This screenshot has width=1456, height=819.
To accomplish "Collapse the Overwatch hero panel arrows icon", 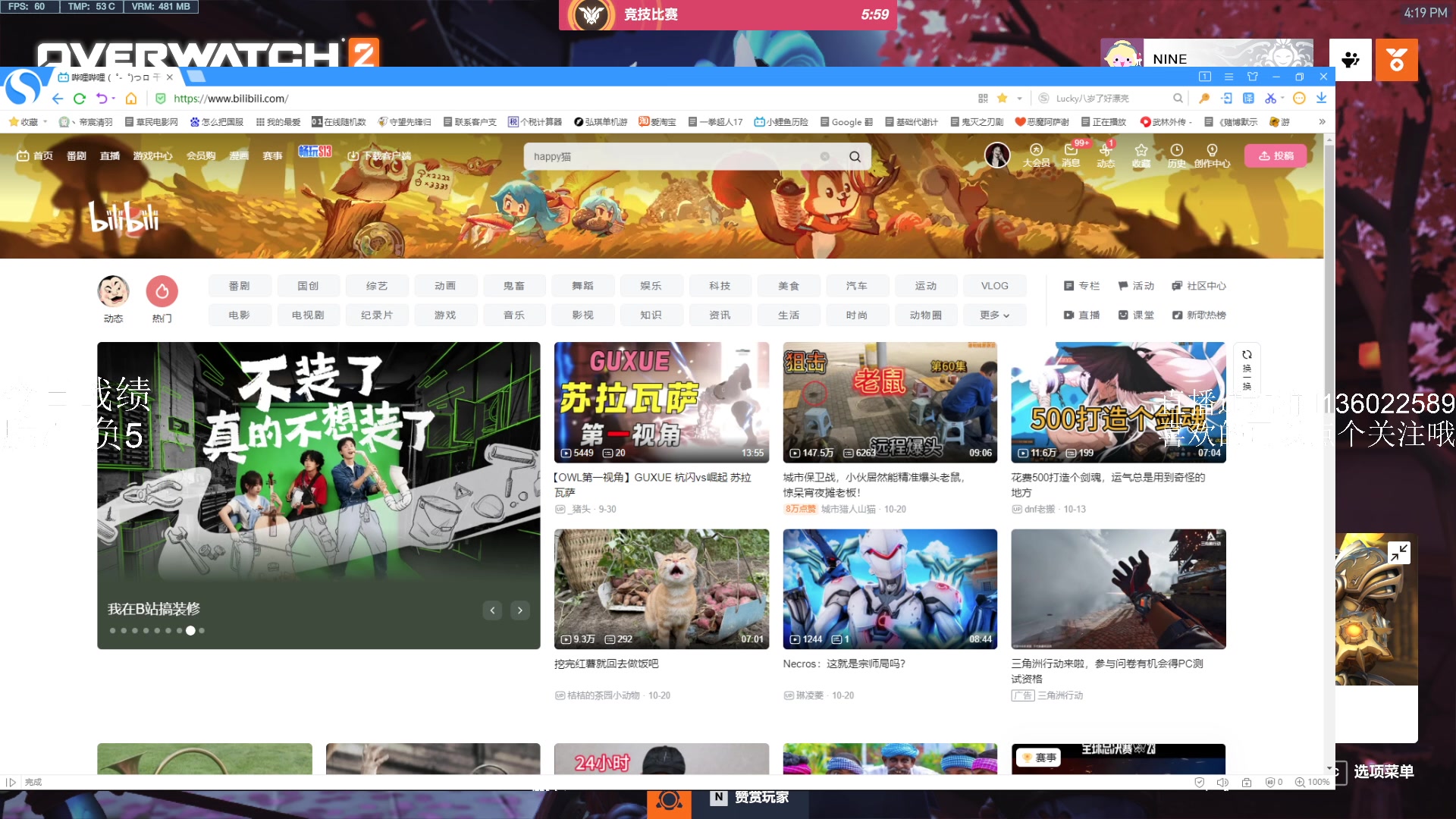I will [x=1399, y=552].
